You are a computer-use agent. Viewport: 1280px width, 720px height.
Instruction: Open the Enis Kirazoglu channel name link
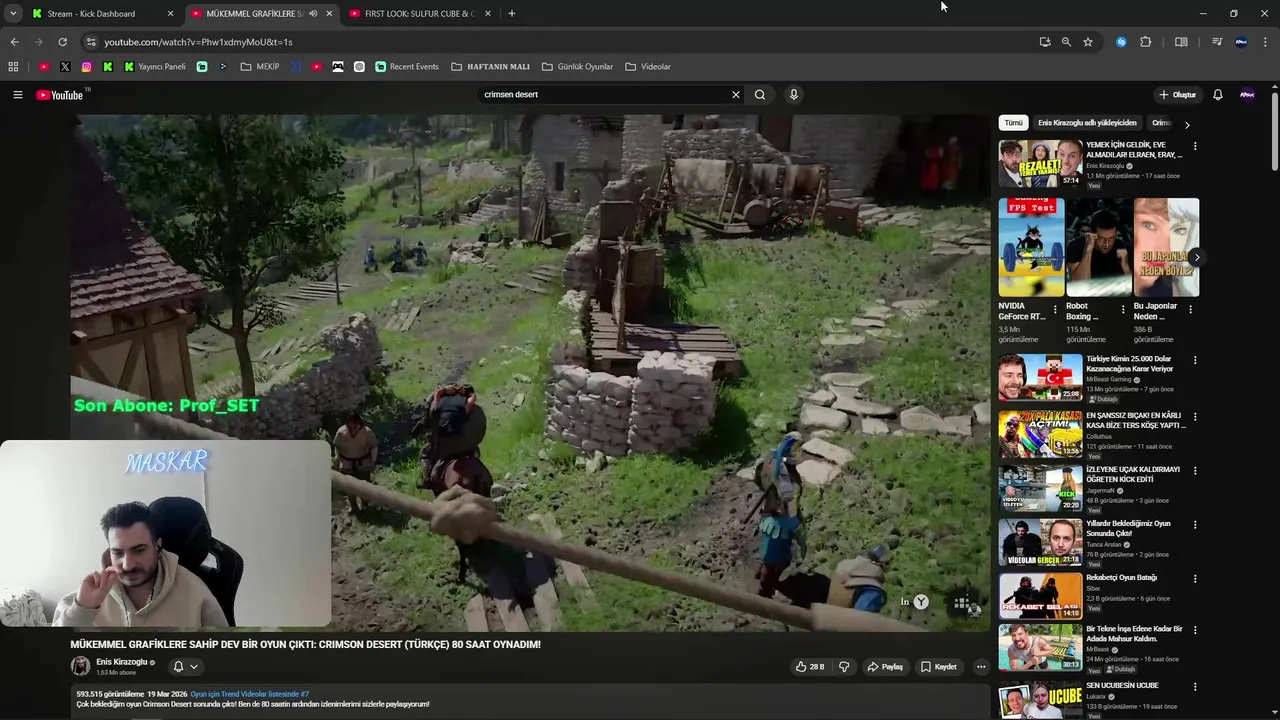(122, 662)
